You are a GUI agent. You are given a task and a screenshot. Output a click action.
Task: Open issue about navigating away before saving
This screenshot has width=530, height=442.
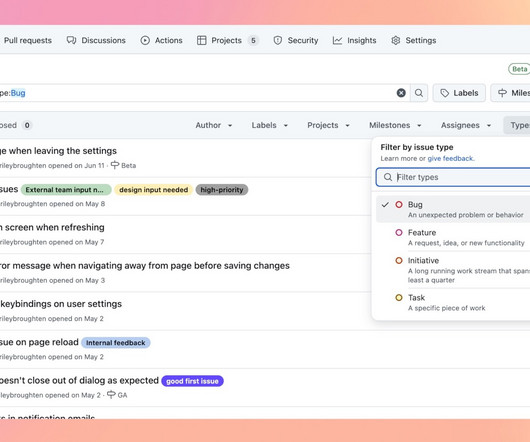pyautogui.click(x=145, y=266)
